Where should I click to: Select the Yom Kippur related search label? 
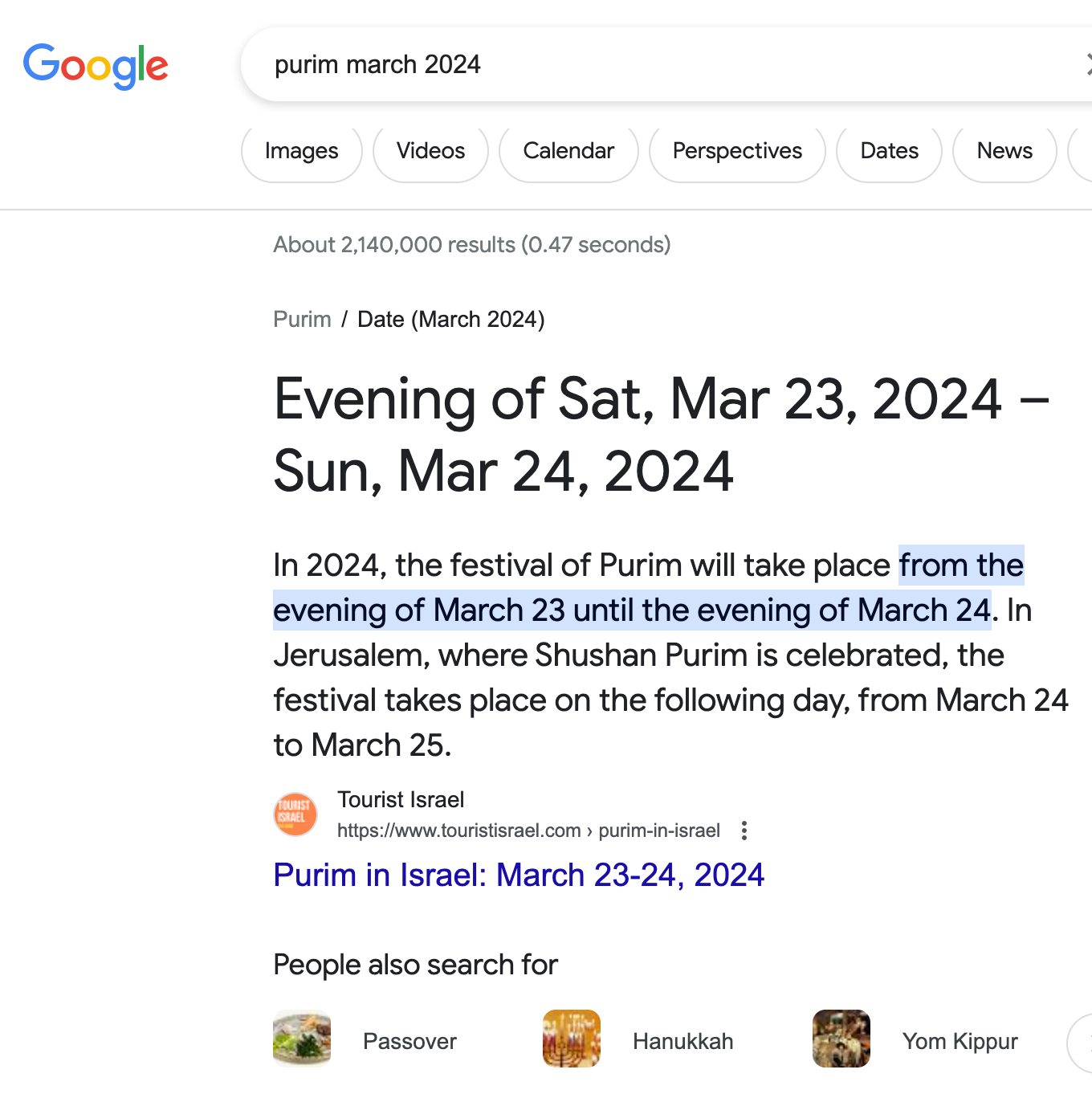click(960, 1042)
